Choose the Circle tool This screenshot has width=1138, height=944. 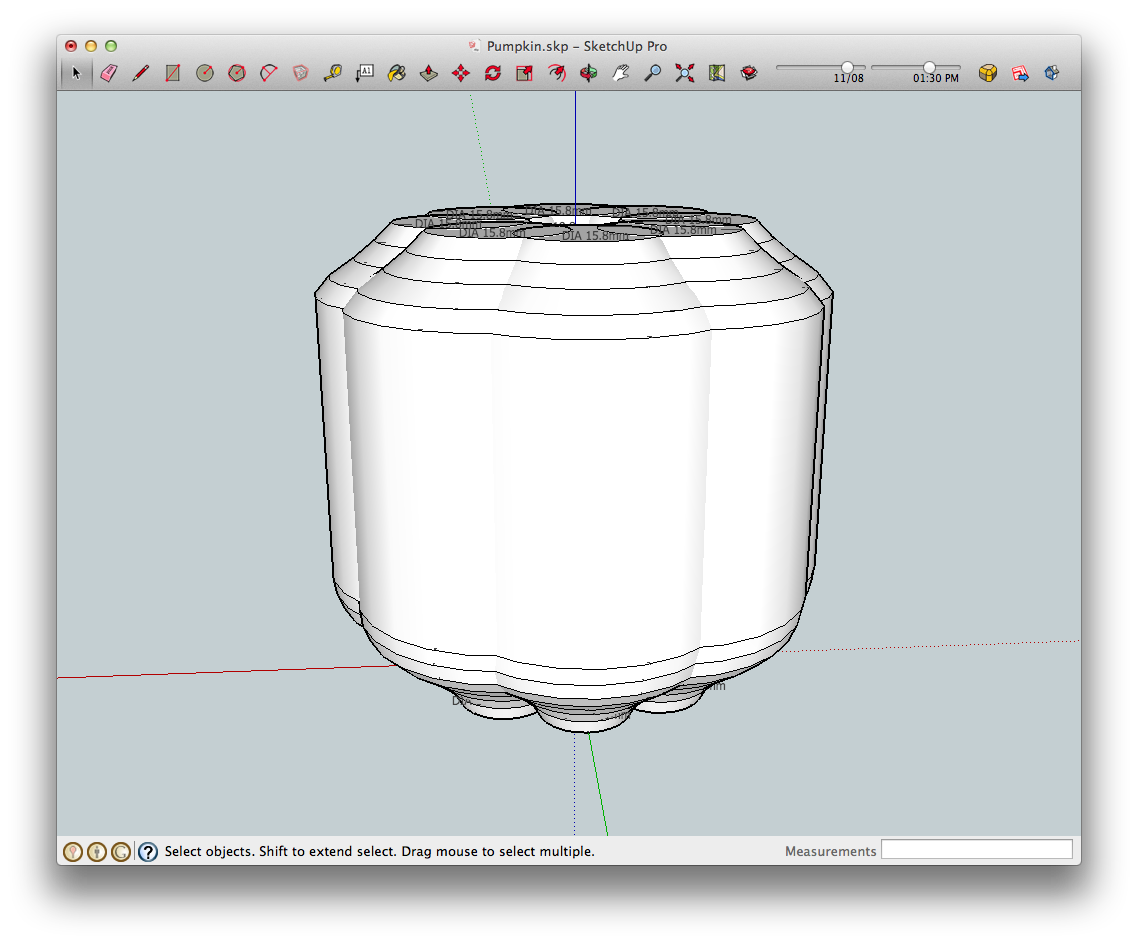(203, 72)
